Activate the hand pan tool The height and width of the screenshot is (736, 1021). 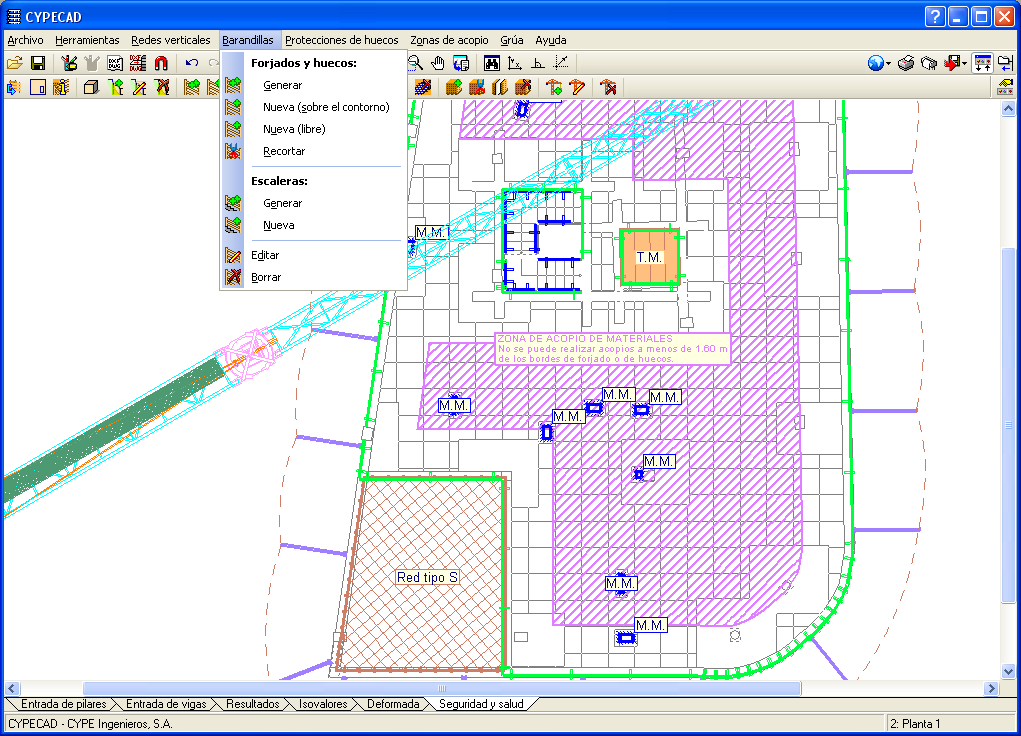tap(438, 63)
